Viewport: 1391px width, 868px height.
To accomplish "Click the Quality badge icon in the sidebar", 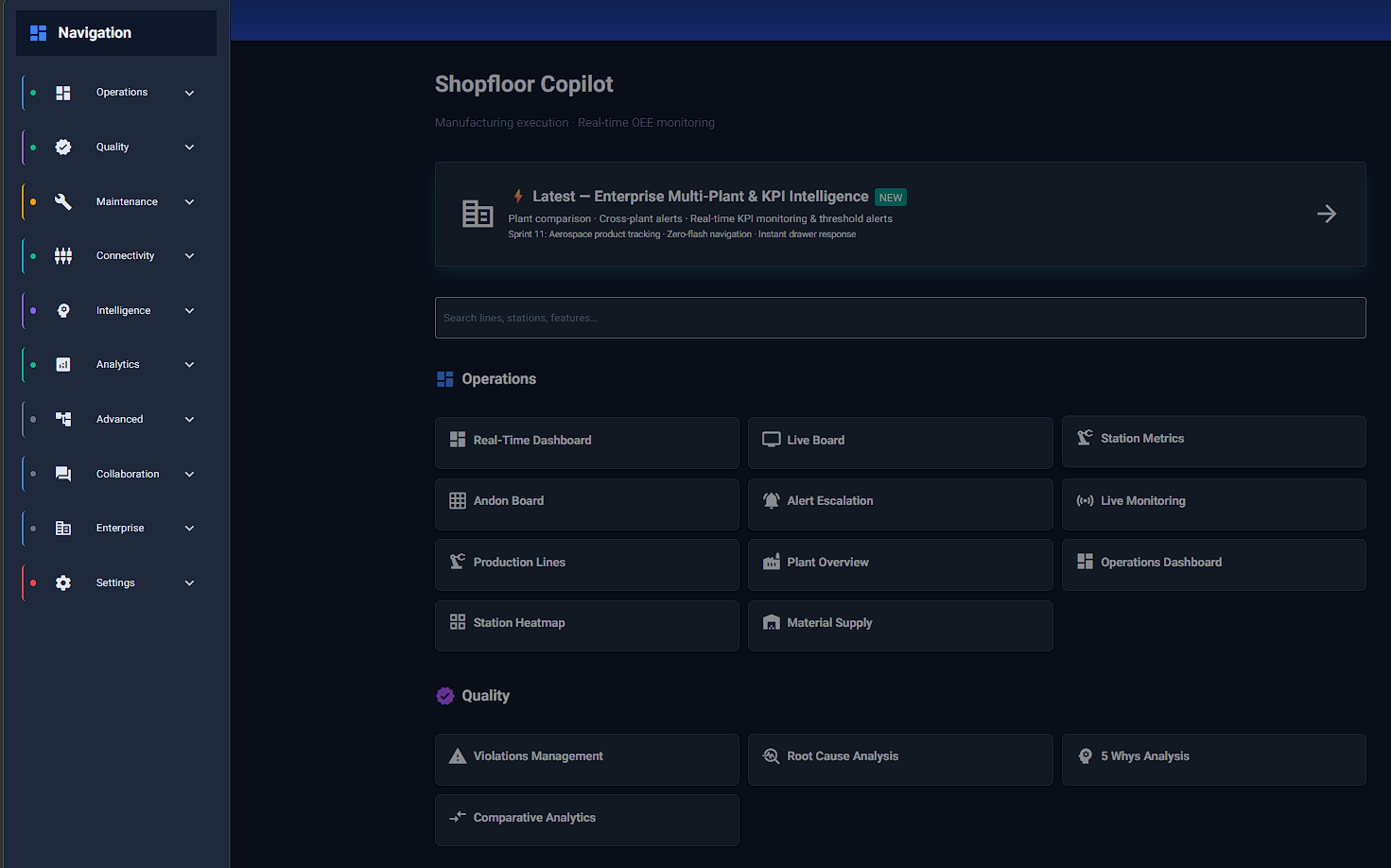I will click(x=63, y=147).
